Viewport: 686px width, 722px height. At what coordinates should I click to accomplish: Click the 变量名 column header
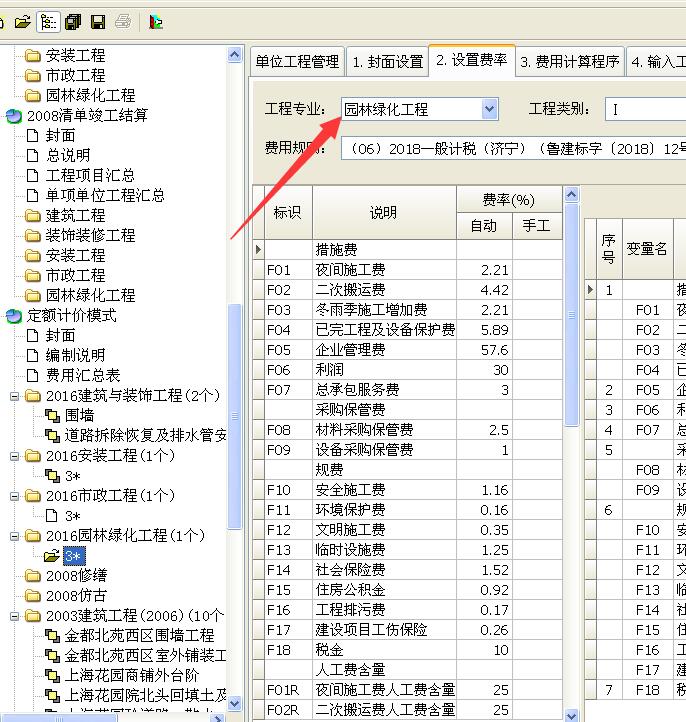tap(647, 249)
